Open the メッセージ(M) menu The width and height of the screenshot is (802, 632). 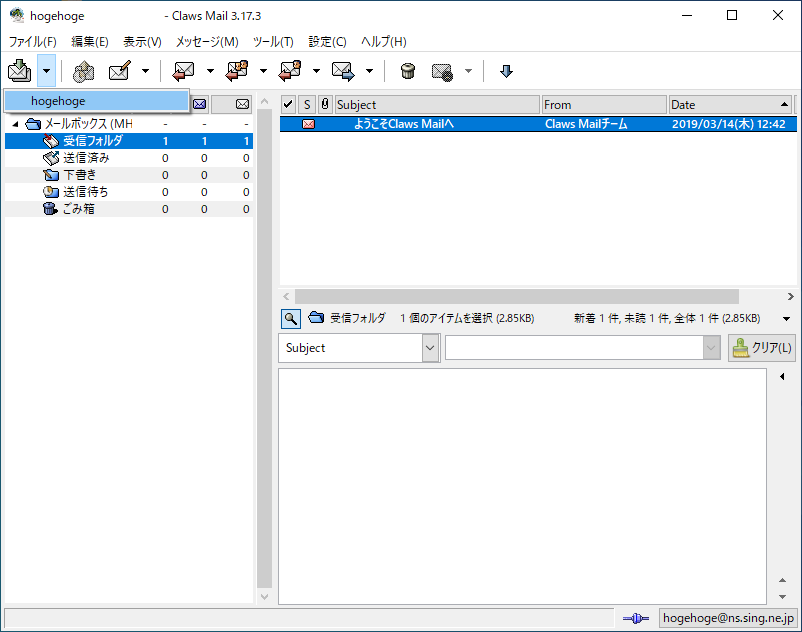(207, 41)
